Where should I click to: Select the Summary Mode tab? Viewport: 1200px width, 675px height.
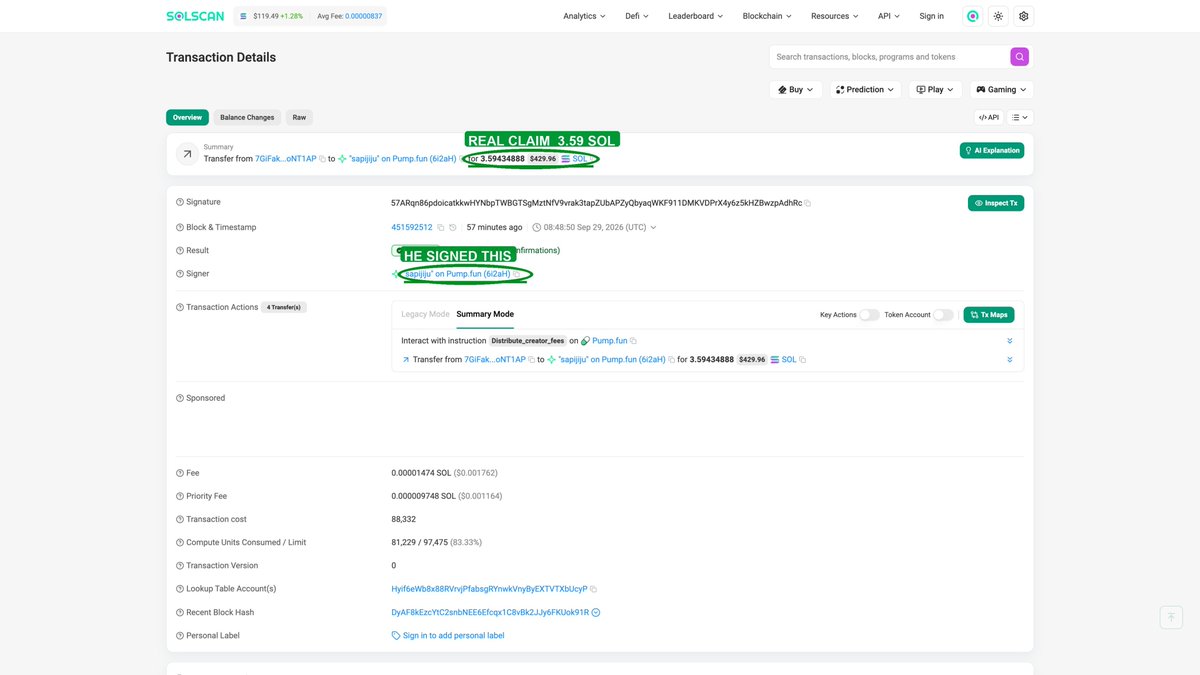[485, 314]
